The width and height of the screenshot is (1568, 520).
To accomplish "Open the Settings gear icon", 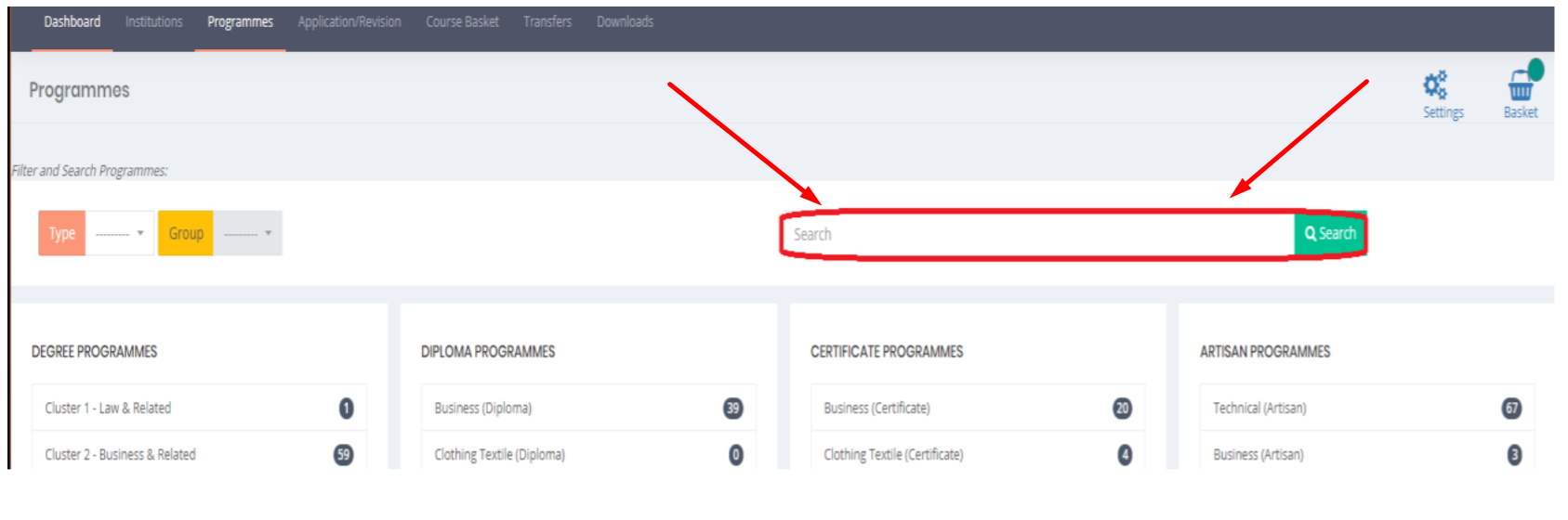I will pos(1436,86).
